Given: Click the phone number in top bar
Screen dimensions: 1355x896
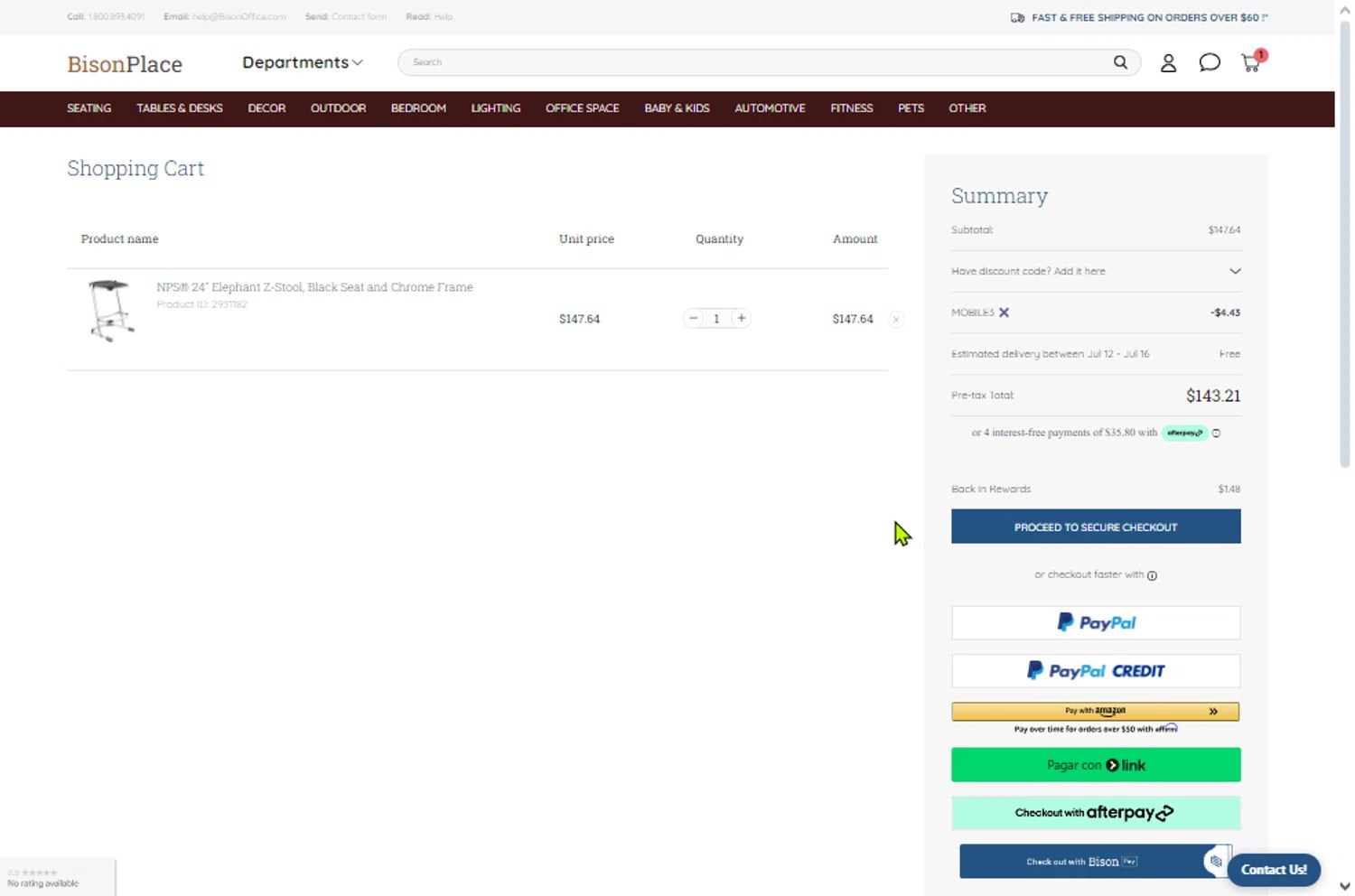Looking at the screenshot, I should pos(117,16).
